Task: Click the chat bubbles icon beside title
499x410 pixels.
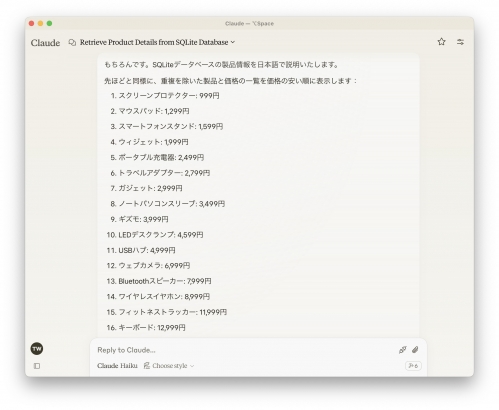Action: tap(72, 42)
